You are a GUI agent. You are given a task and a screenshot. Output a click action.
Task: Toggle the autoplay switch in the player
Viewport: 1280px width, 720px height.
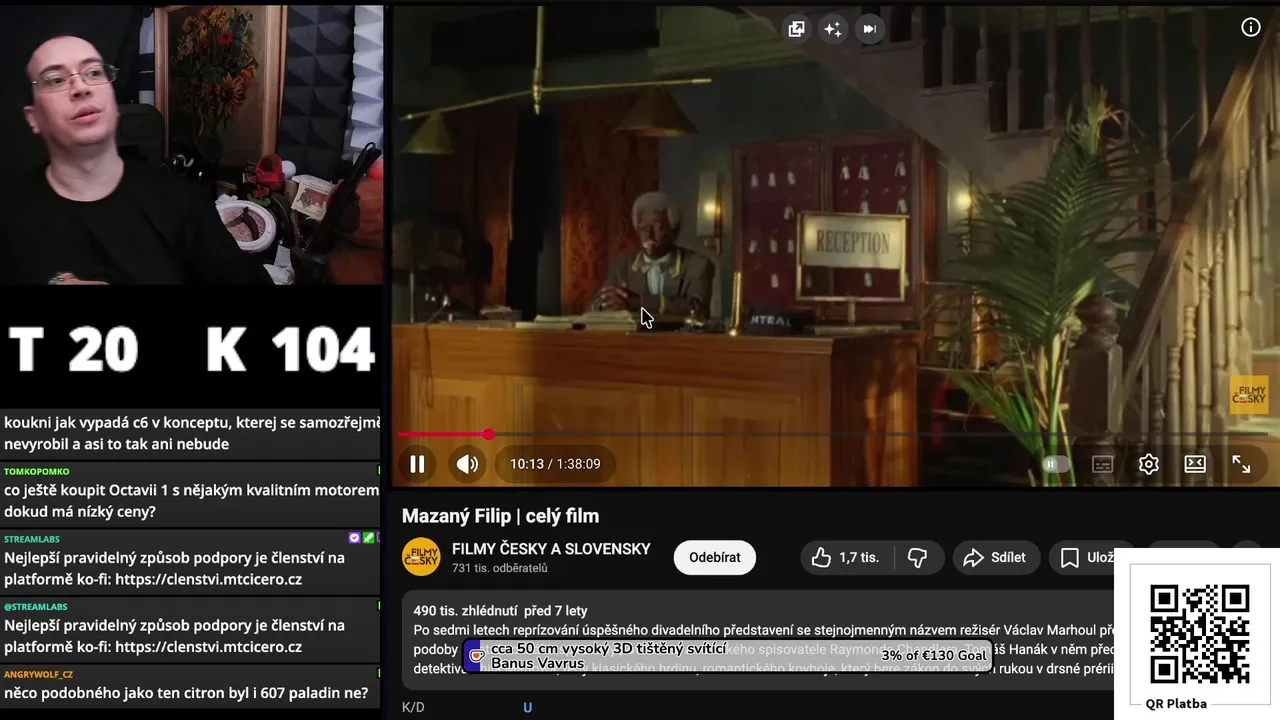pos(1055,464)
